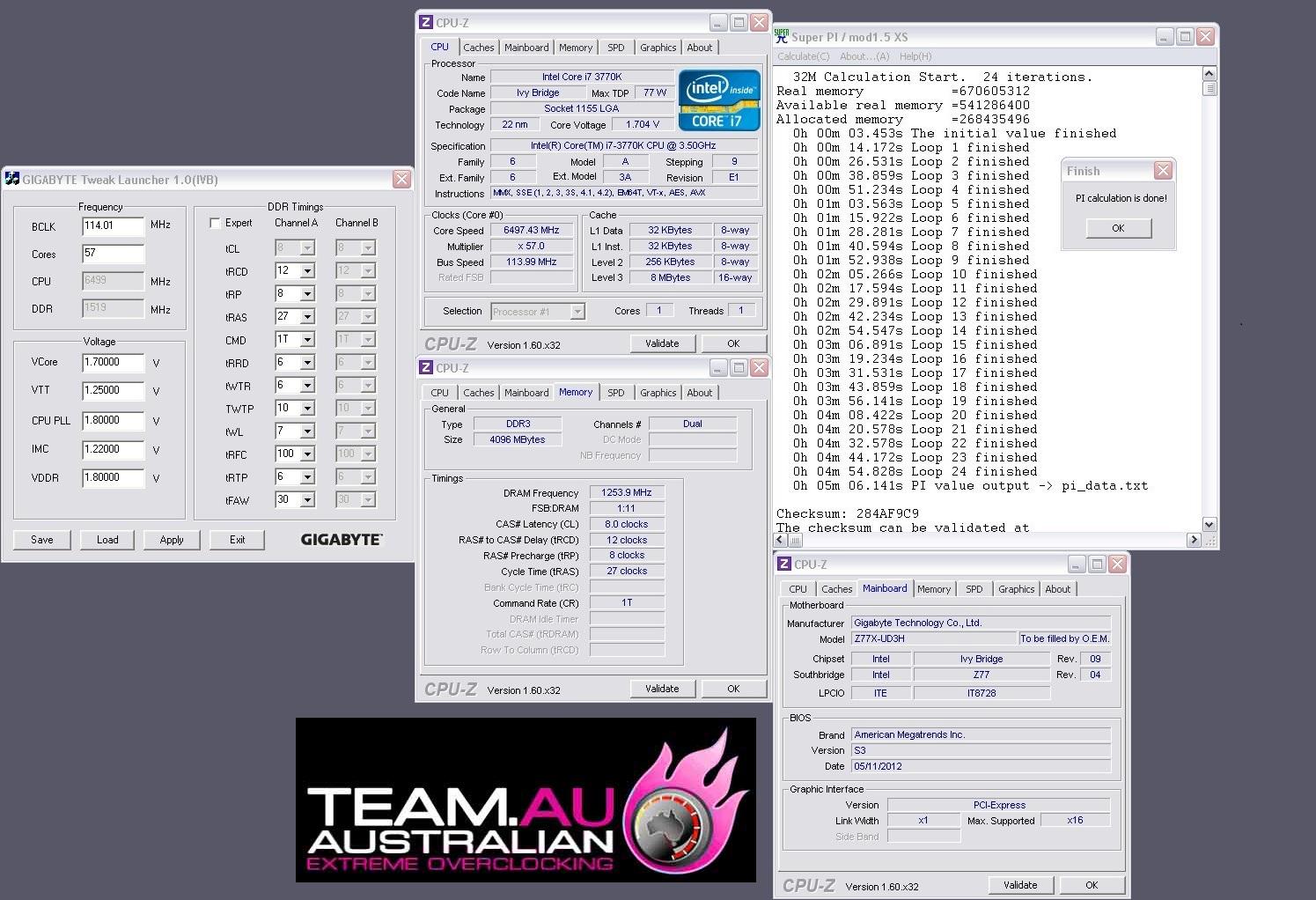
Task: Click Load in GIGABYTE Tweak Launcher
Action: point(107,540)
